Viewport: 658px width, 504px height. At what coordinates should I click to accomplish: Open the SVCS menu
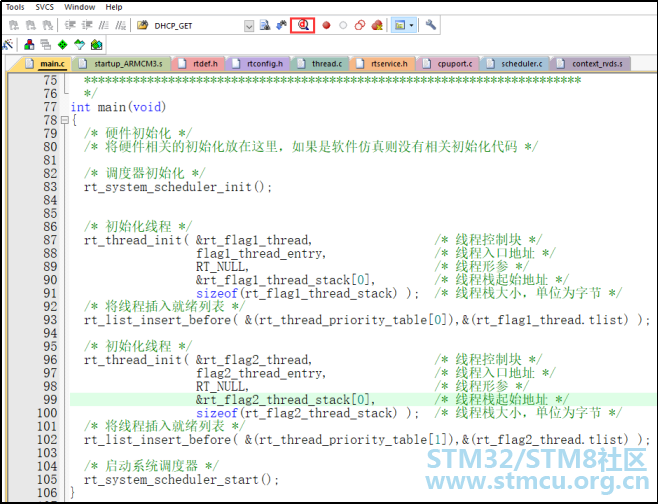click(x=44, y=7)
